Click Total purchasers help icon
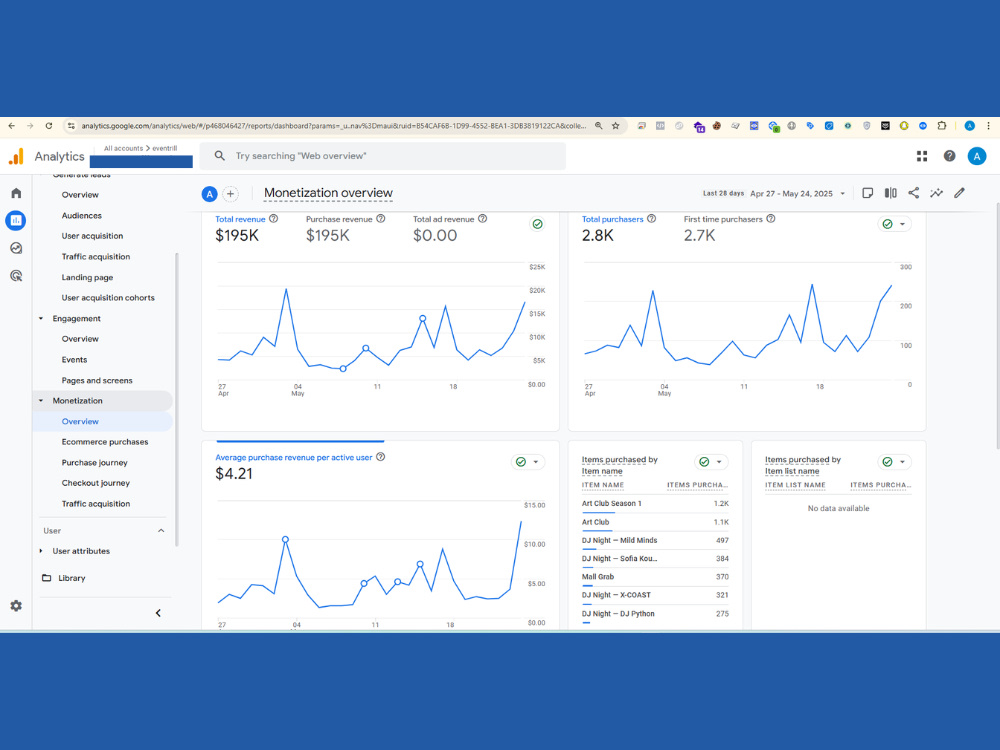The image size is (1000, 750). [651, 219]
